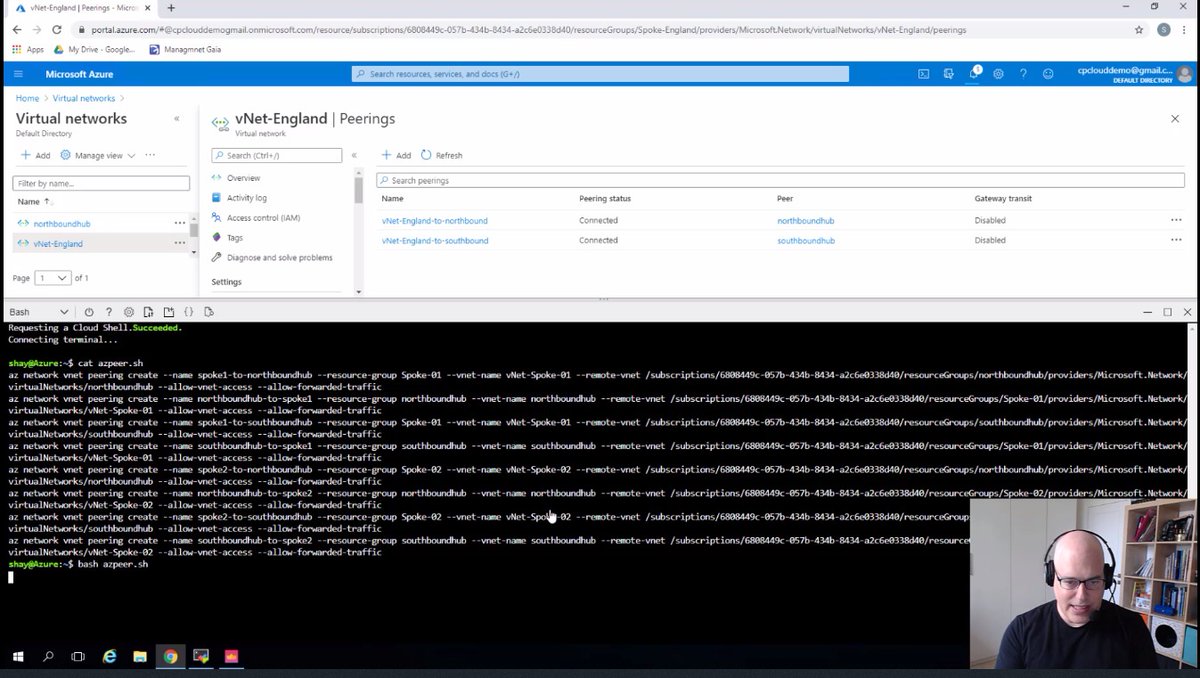Viewport: 1200px width, 678px height.
Task: Open the notifications bell
Action: 974,74
